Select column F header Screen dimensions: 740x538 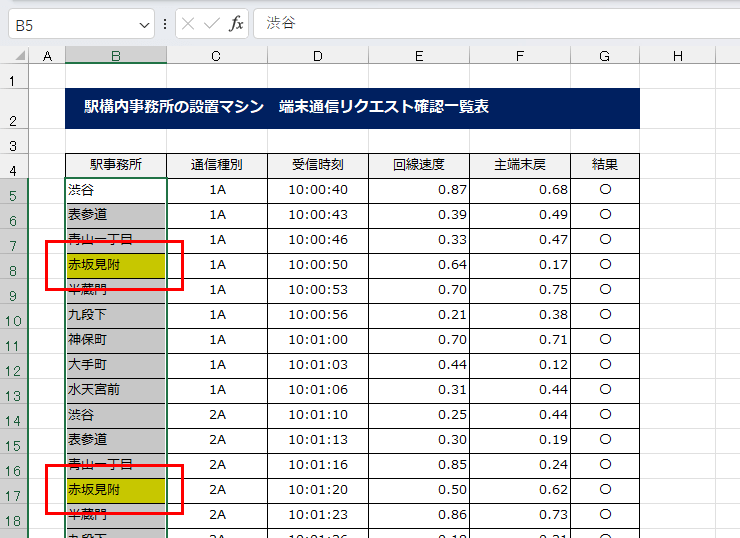click(x=520, y=56)
